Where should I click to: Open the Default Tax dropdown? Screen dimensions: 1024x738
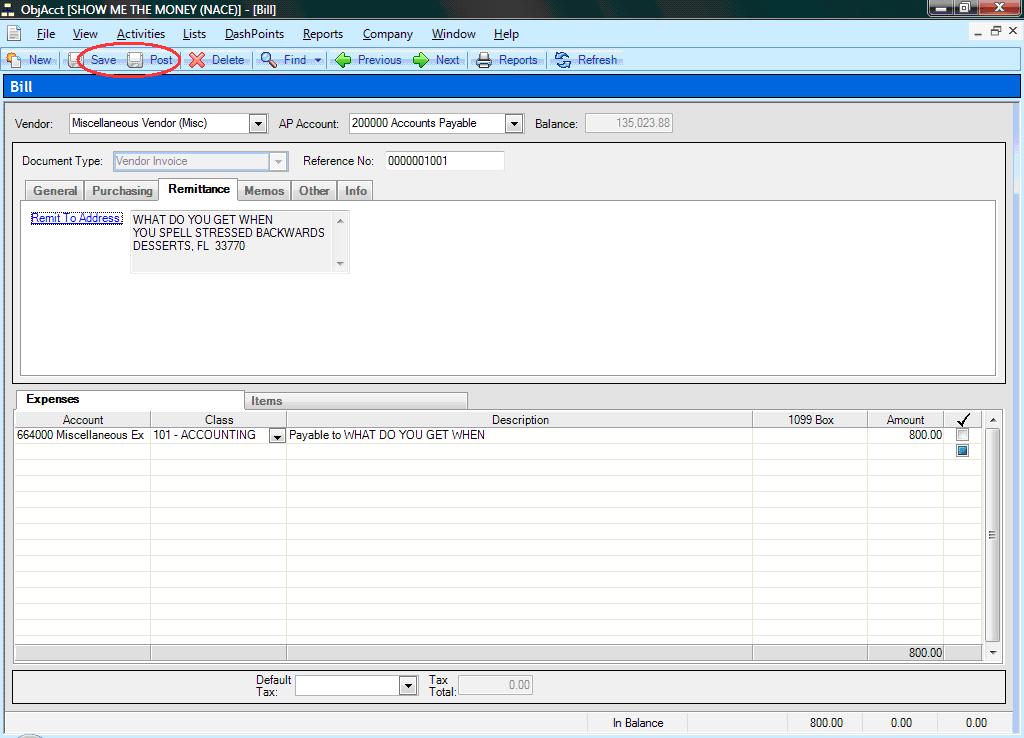407,685
